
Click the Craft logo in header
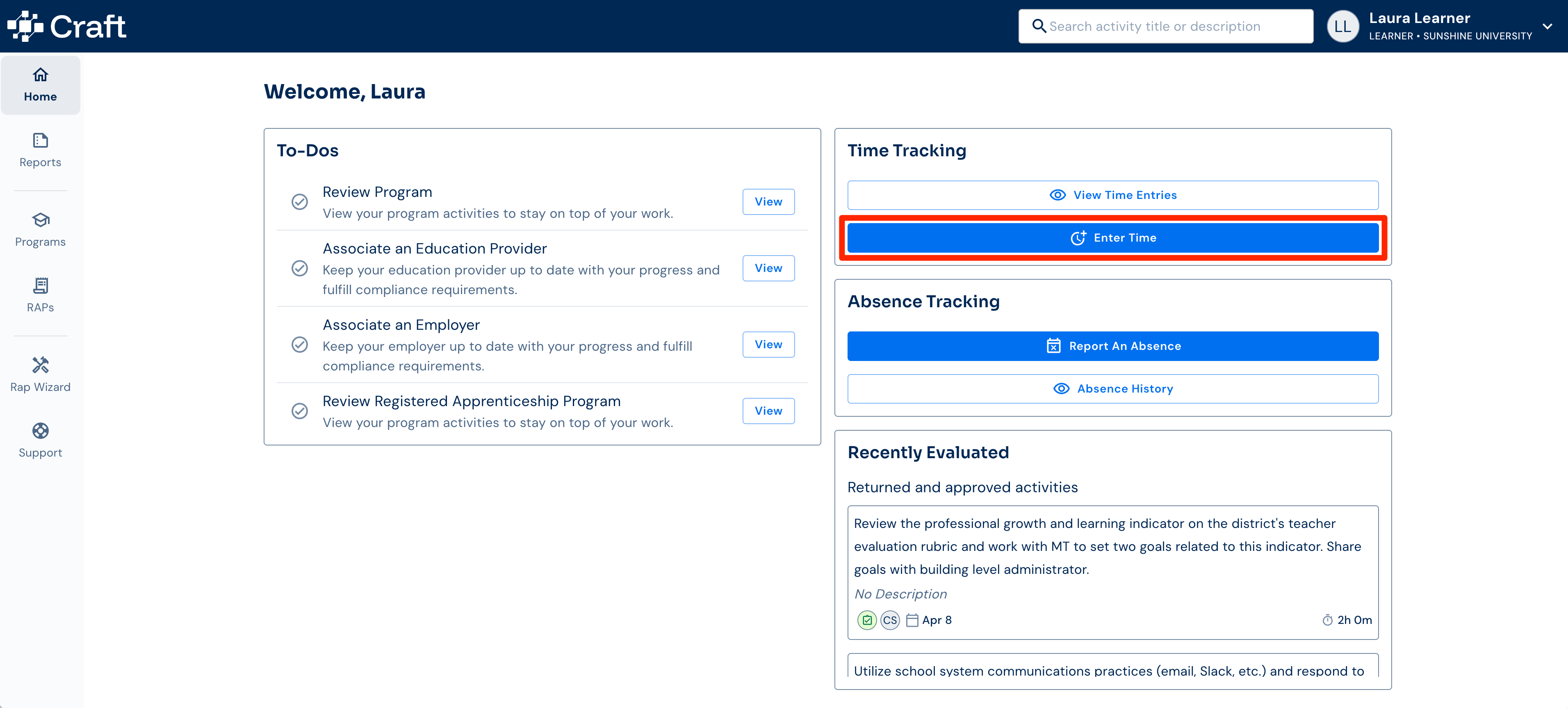(67, 26)
